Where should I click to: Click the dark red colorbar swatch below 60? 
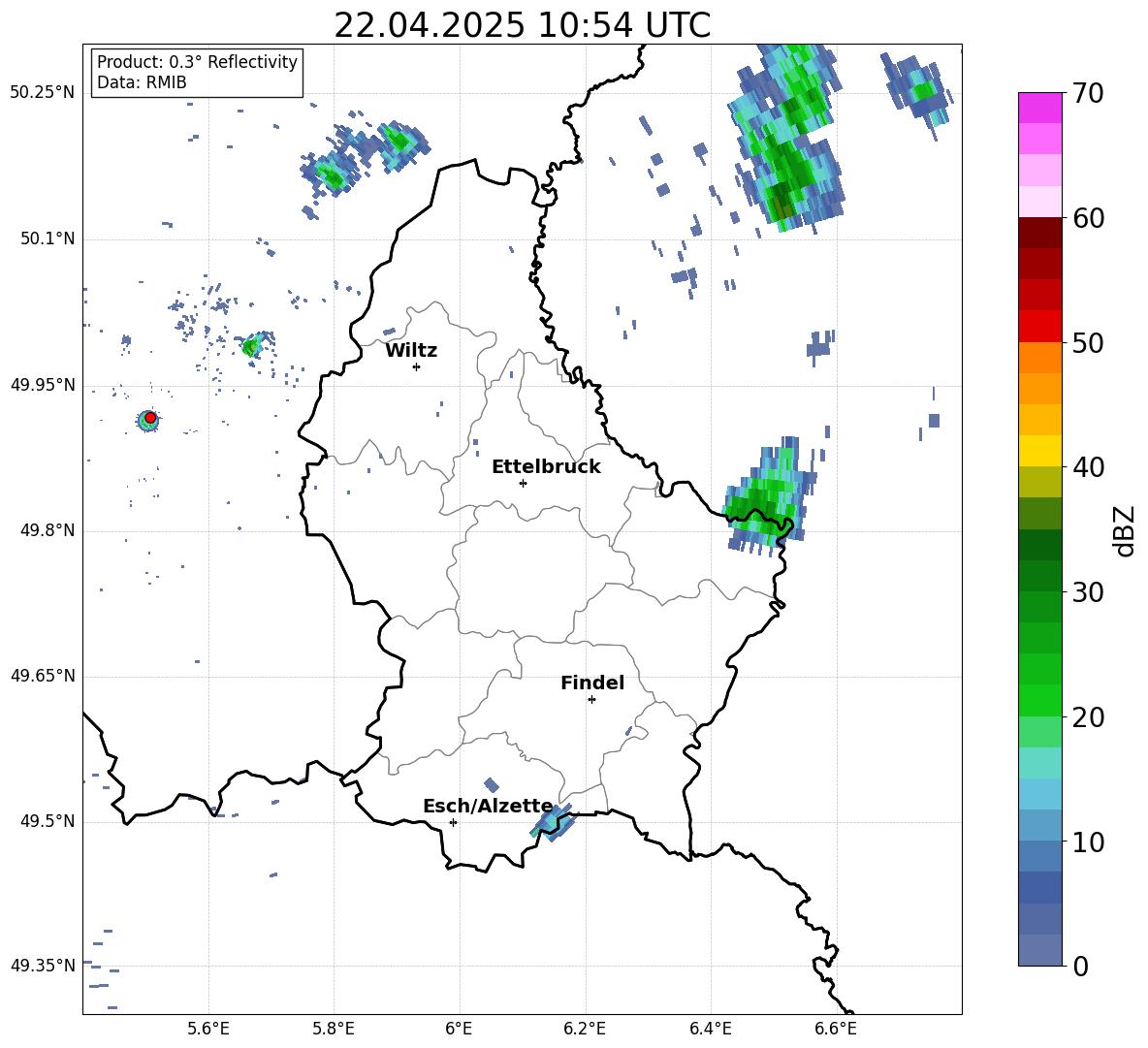(1039, 233)
